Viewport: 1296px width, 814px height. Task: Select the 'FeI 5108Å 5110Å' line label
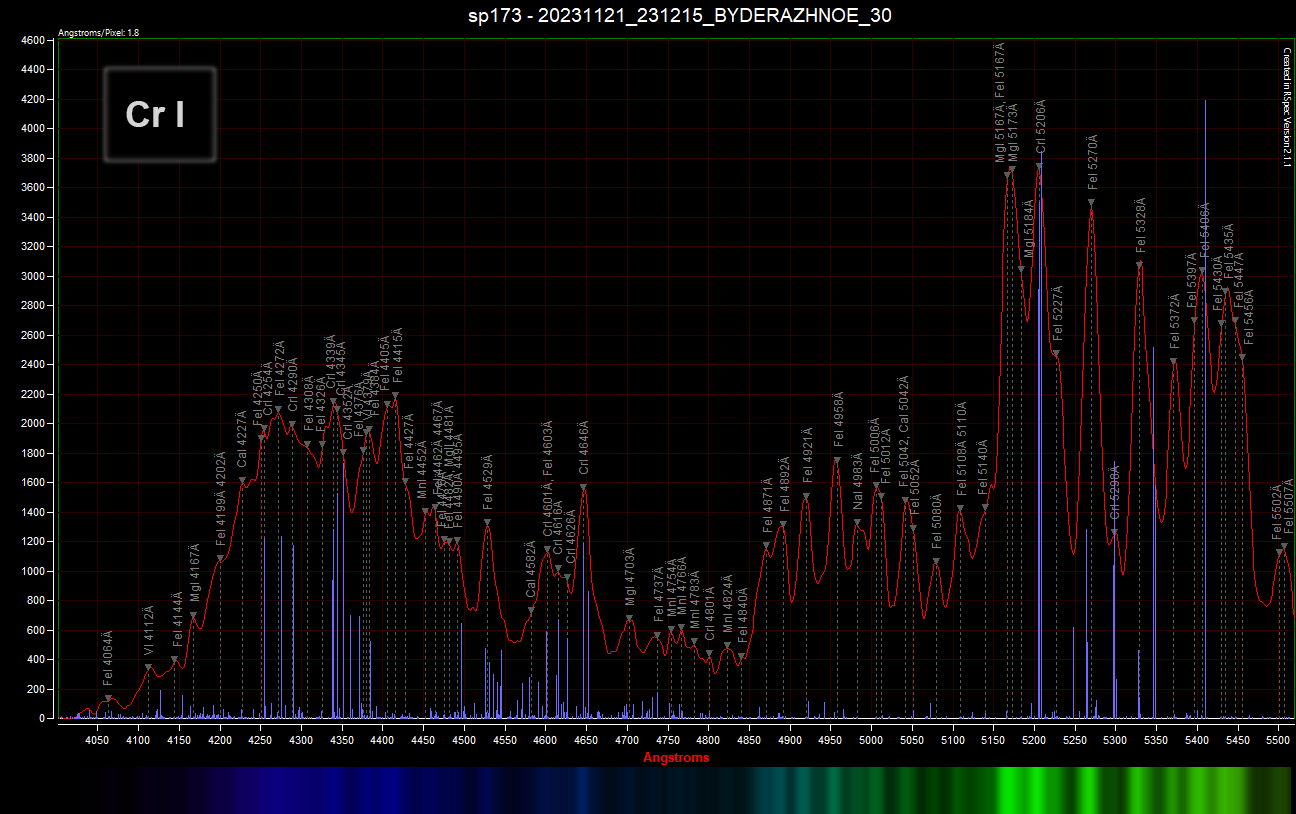(x=962, y=449)
